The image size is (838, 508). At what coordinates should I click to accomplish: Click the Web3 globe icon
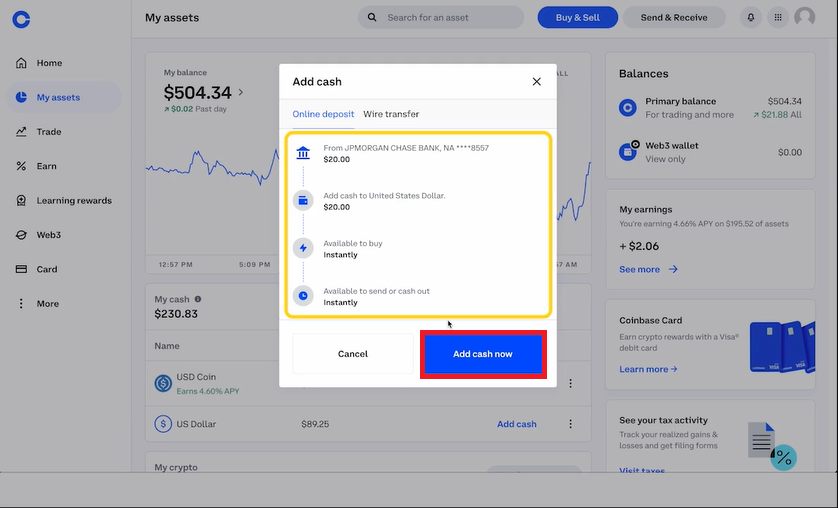21,235
